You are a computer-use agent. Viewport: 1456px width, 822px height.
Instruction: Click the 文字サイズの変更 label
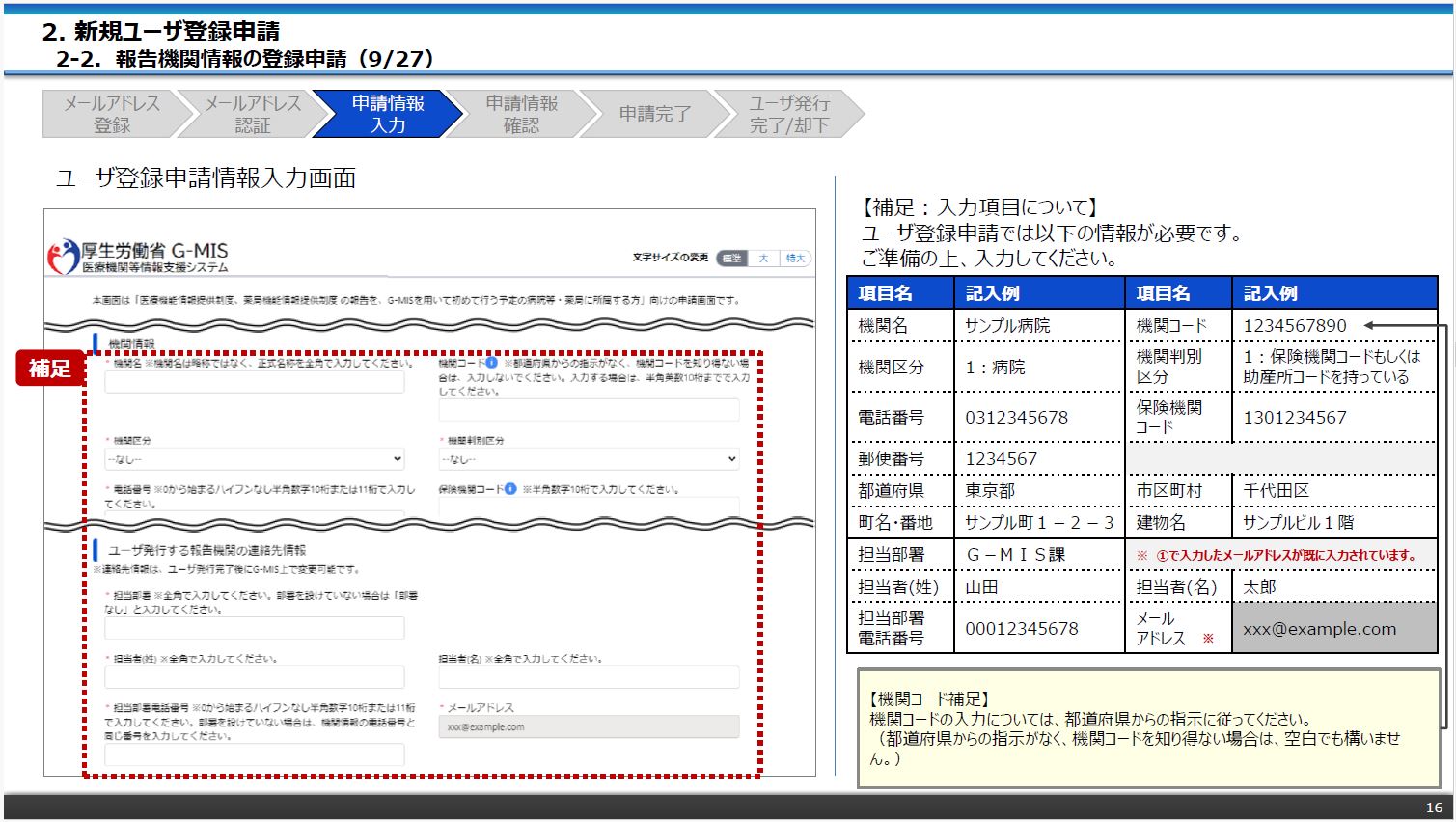(x=671, y=258)
